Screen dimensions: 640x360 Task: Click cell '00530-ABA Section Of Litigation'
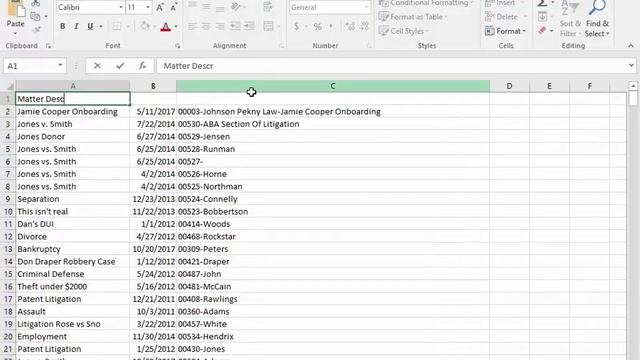tap(333, 124)
